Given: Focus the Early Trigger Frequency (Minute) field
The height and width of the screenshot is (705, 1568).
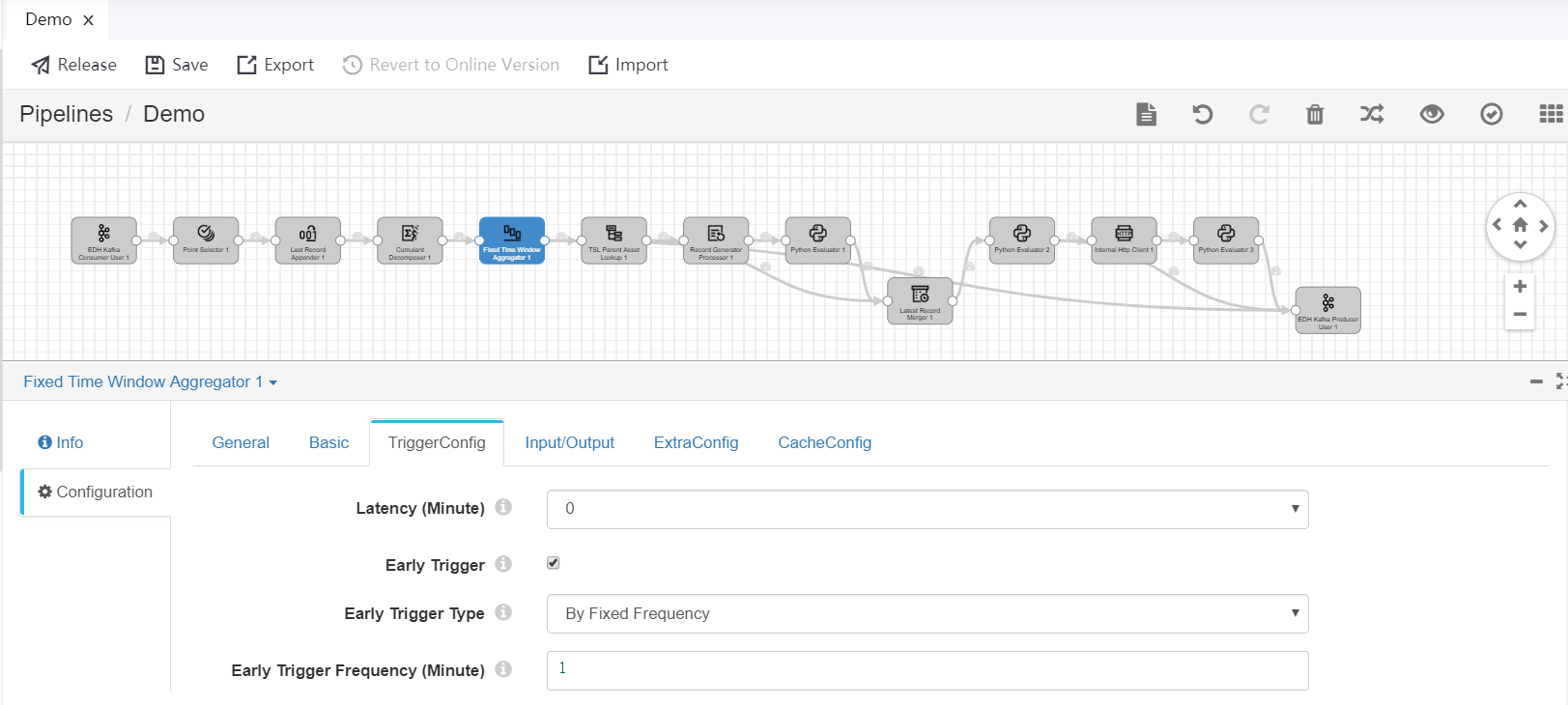Looking at the screenshot, I should 927,670.
